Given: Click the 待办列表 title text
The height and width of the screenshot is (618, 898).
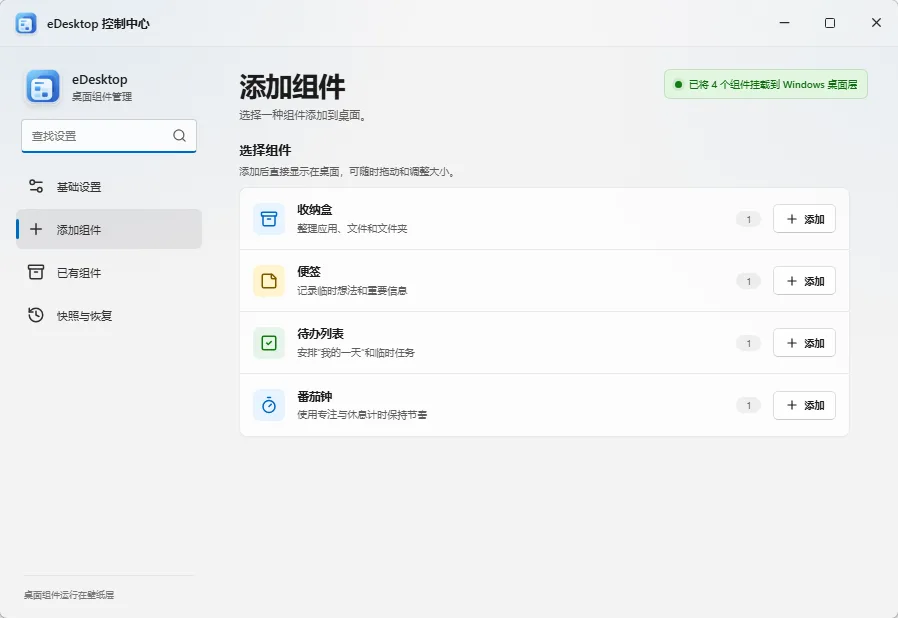Looking at the screenshot, I should tap(320, 333).
